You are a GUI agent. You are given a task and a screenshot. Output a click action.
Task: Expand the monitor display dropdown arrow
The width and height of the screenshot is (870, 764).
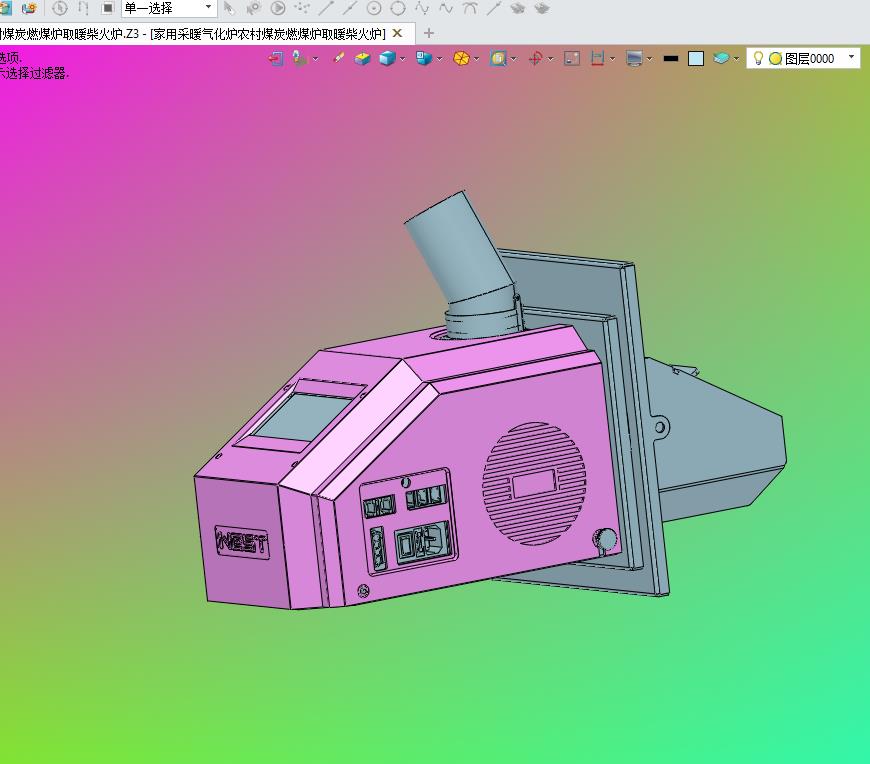[x=649, y=59]
